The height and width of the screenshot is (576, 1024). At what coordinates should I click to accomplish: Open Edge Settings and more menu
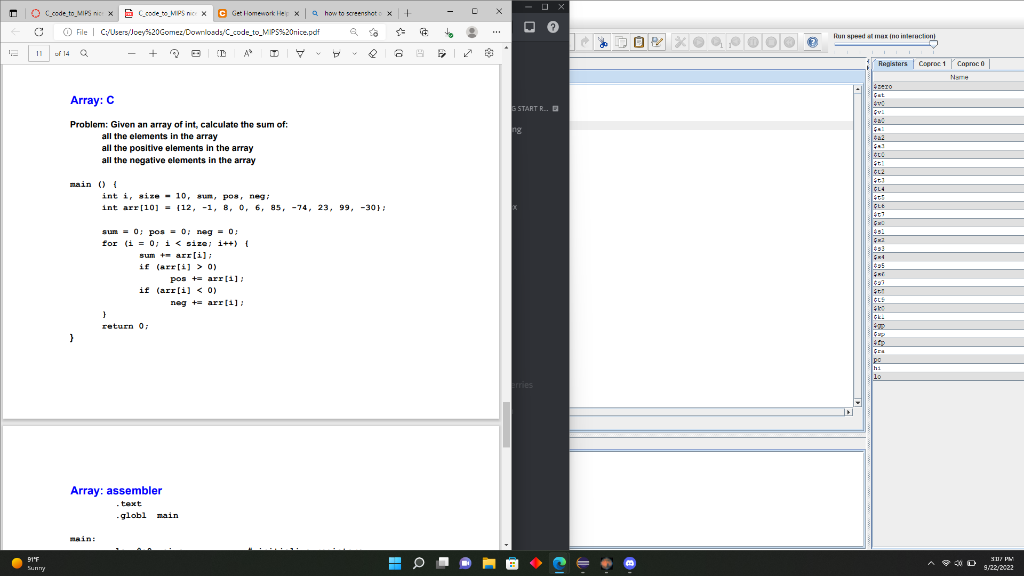point(497,31)
